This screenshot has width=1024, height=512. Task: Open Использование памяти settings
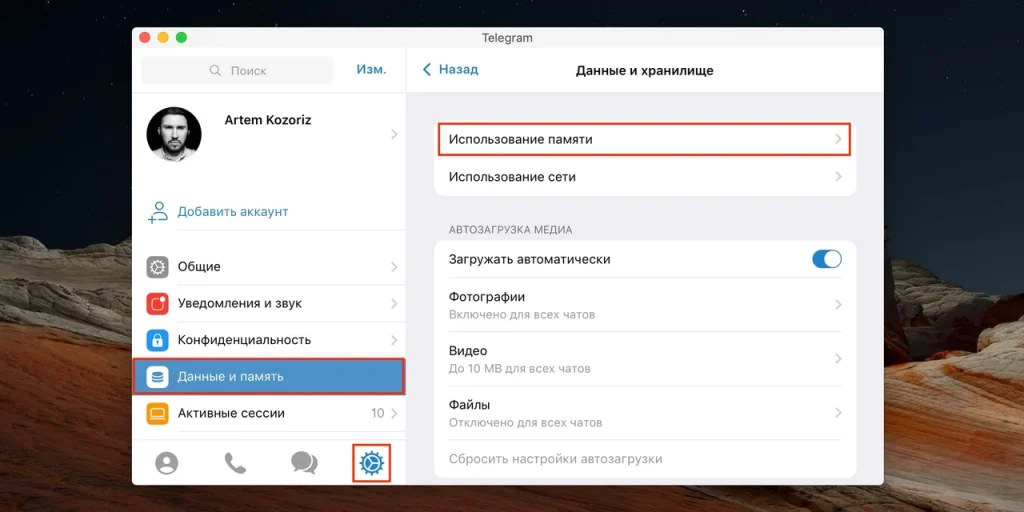pyautogui.click(x=645, y=140)
